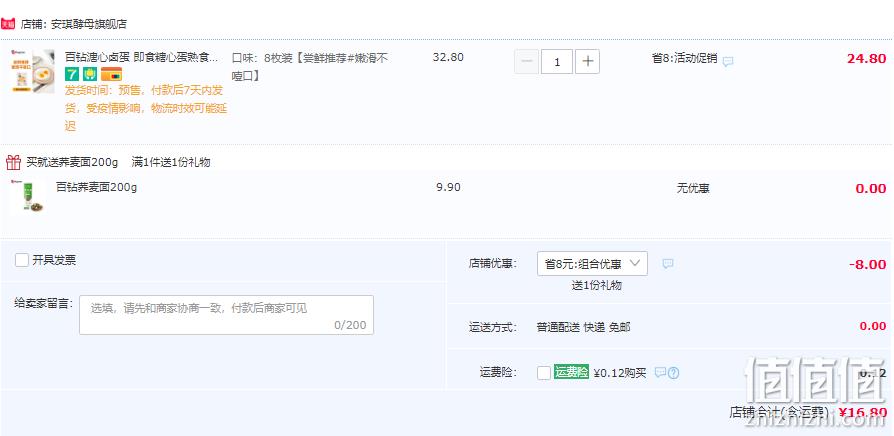The width and height of the screenshot is (894, 436).
Task: Click the green 运费险 label badge
Action: [x=571, y=373]
